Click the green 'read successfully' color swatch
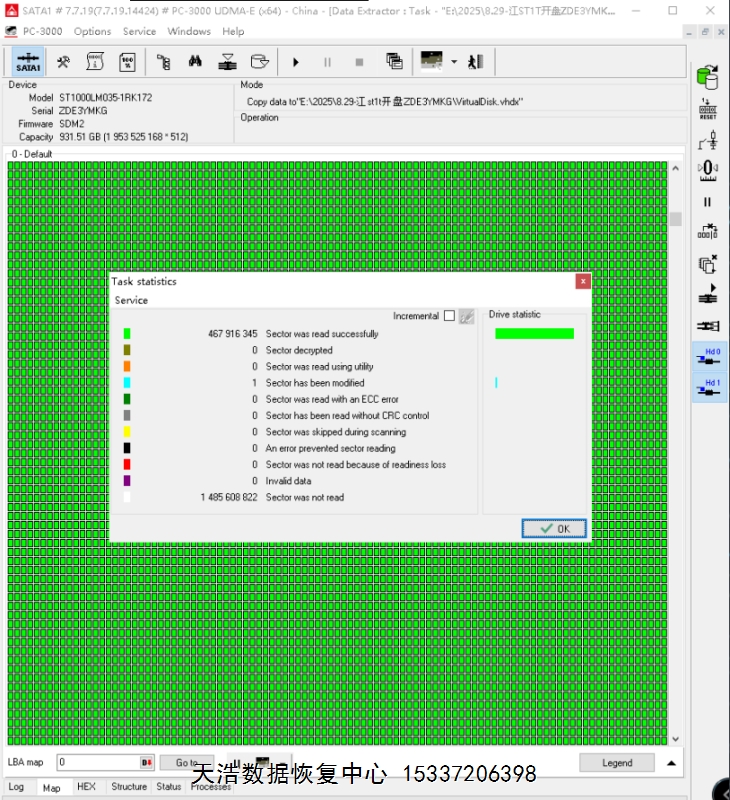Screen dimensions: 730x800 127,334
